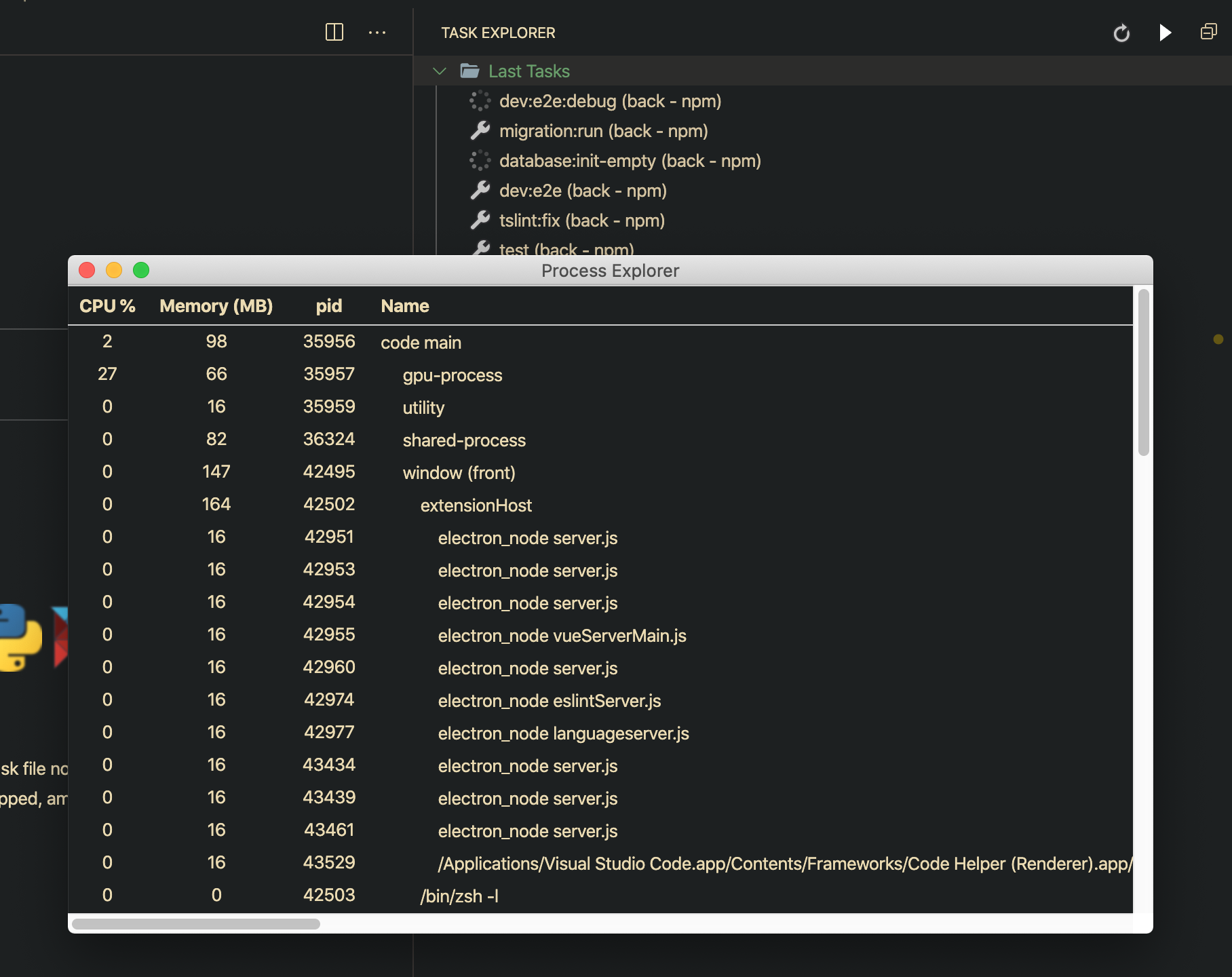This screenshot has height=977, width=1232.
Task: Select the database:init-empty (back - npm) task
Action: [x=630, y=161]
